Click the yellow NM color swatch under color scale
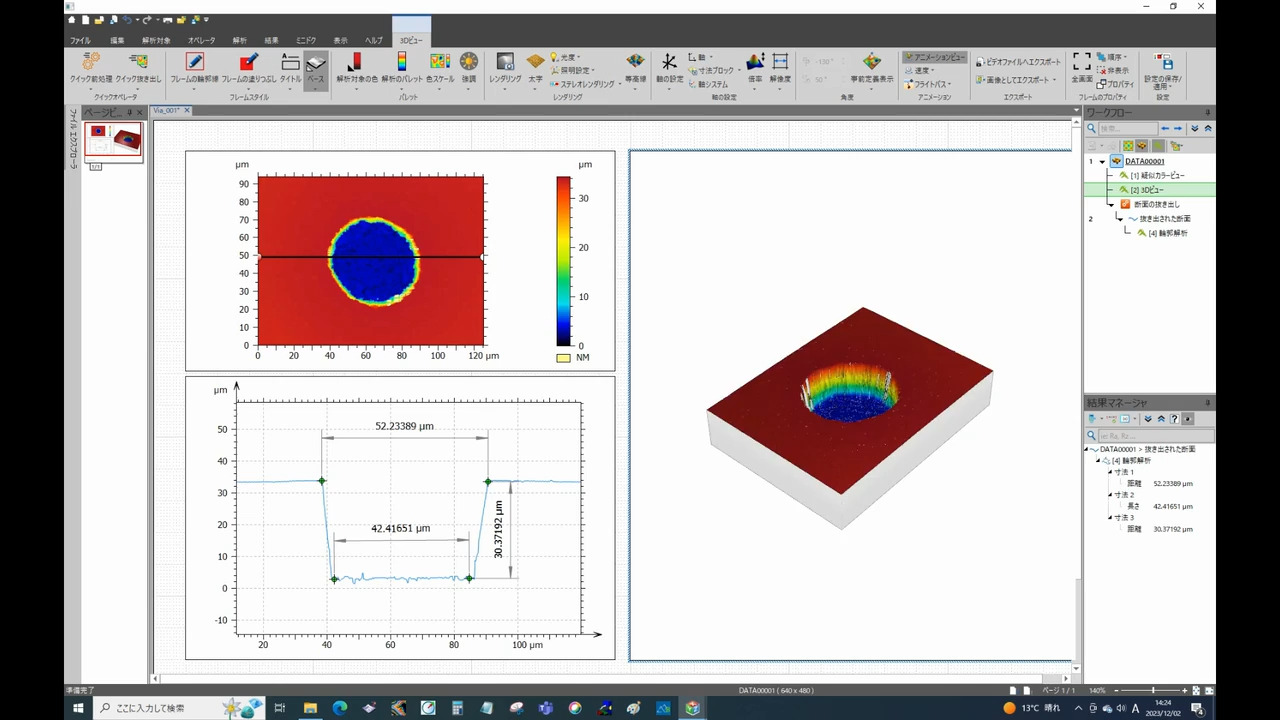 pos(564,357)
